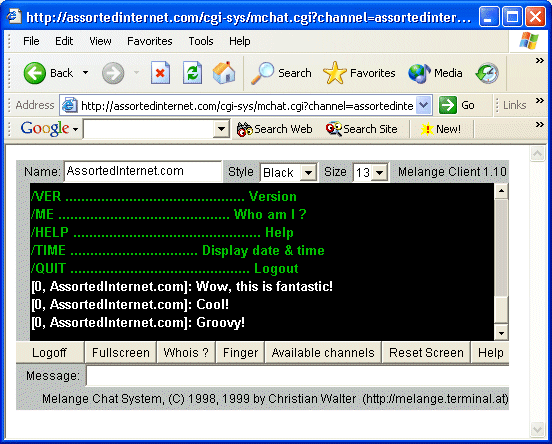552x444 pixels.
Task: Click the chat window scrollbar thumb
Action: coord(501,309)
